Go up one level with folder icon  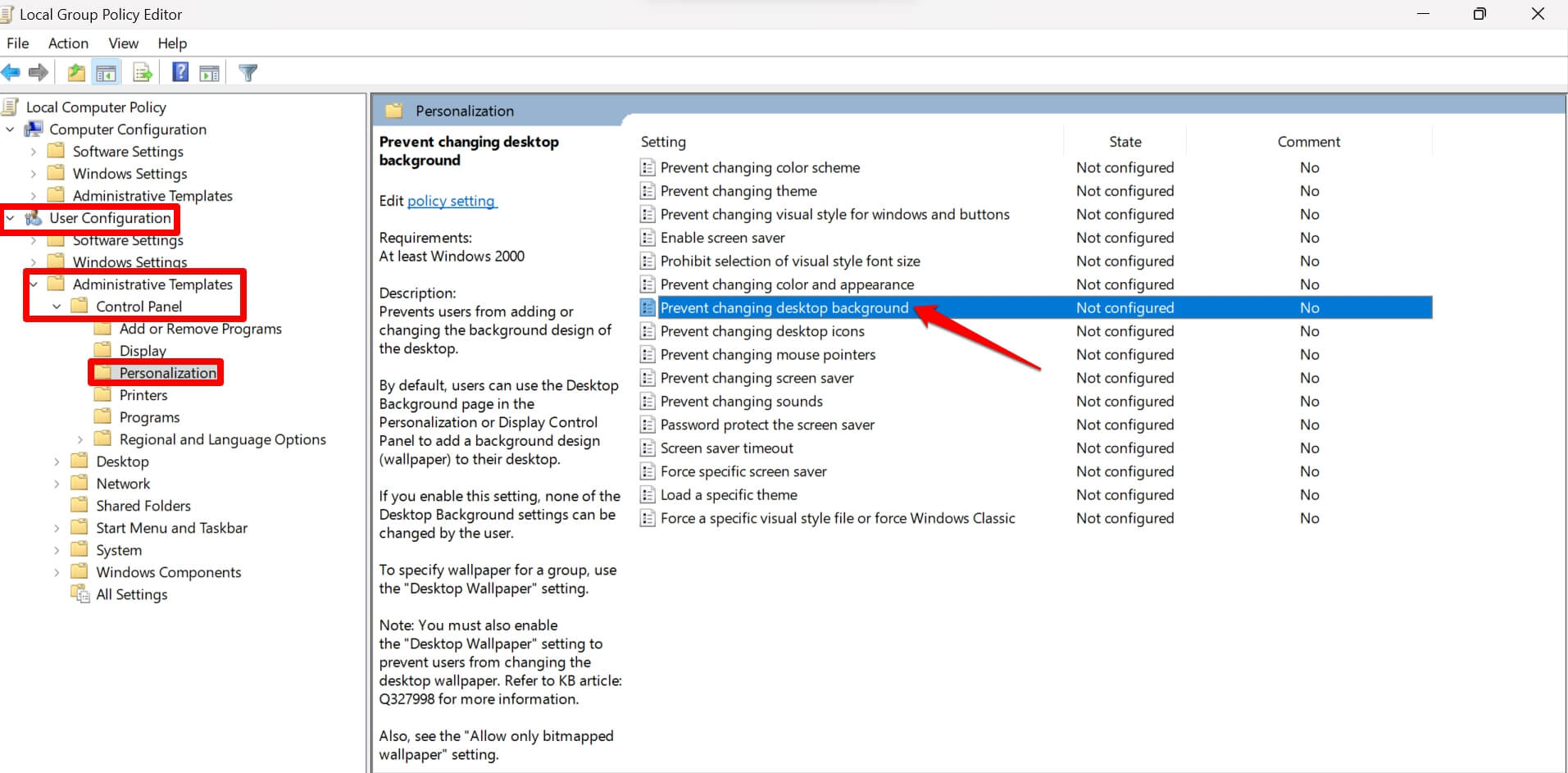[x=76, y=73]
